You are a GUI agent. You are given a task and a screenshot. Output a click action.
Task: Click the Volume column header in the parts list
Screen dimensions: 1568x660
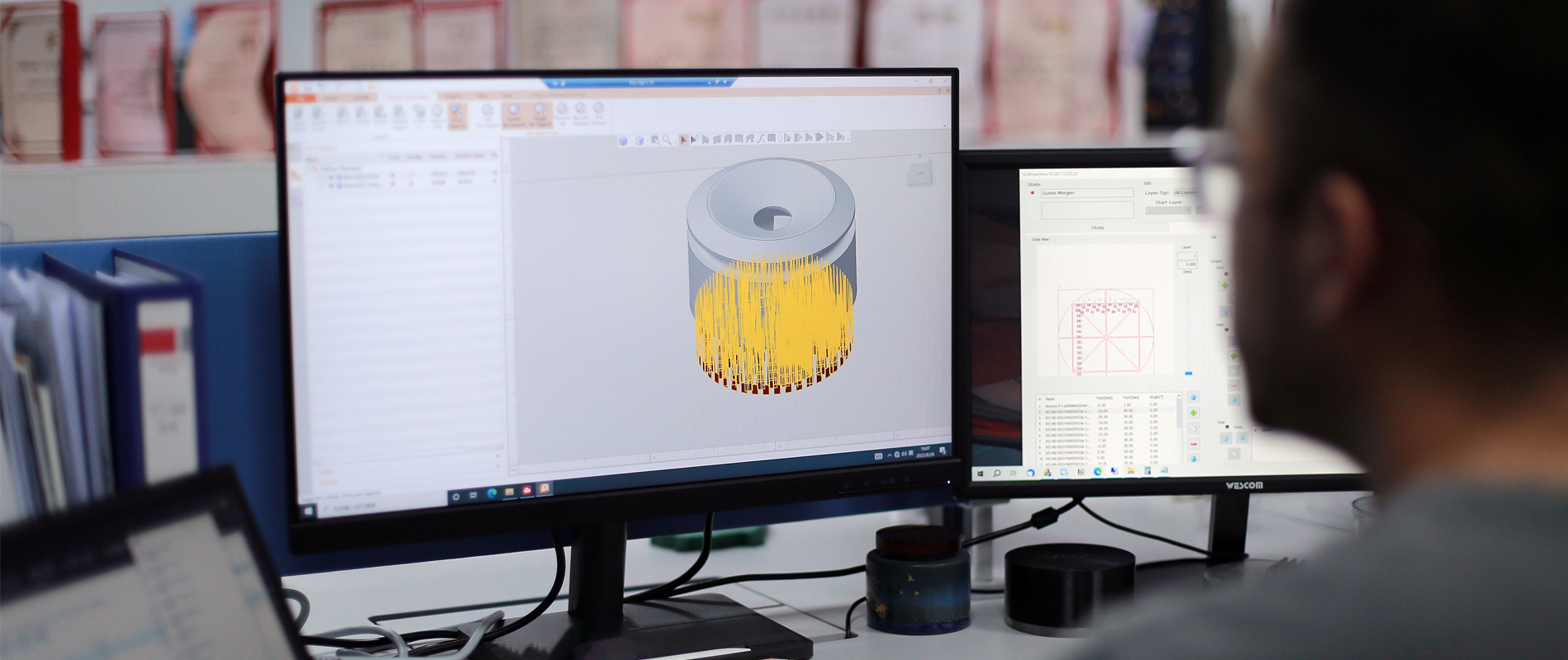pos(437,156)
